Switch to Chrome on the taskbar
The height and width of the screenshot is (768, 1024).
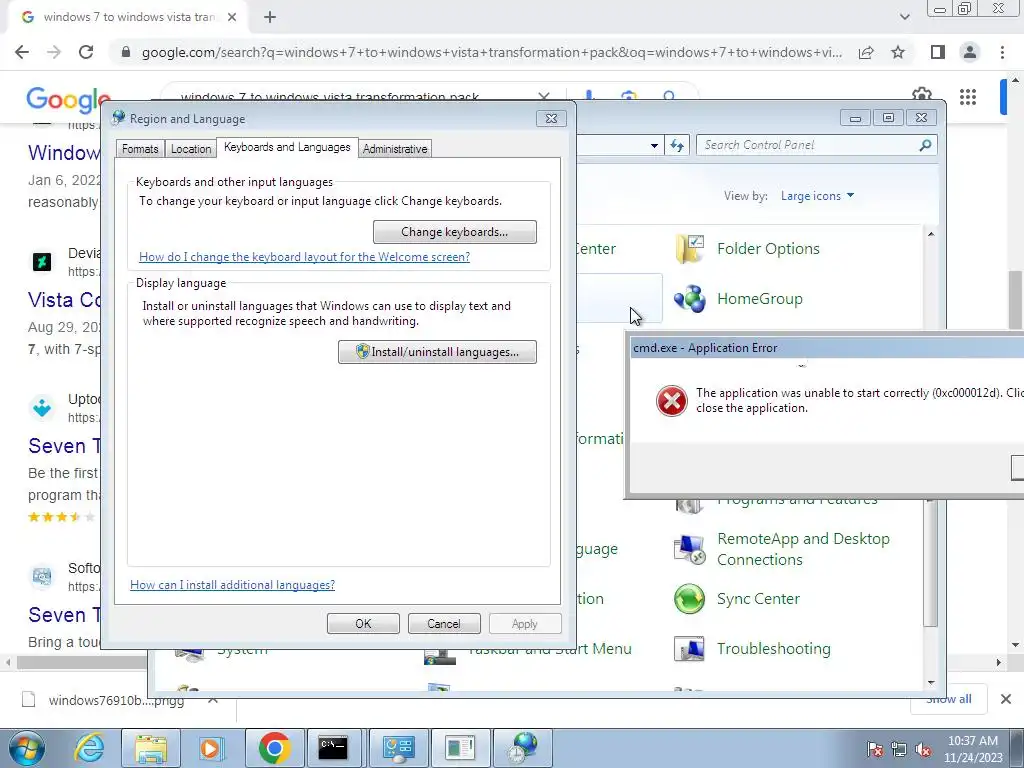click(274, 748)
